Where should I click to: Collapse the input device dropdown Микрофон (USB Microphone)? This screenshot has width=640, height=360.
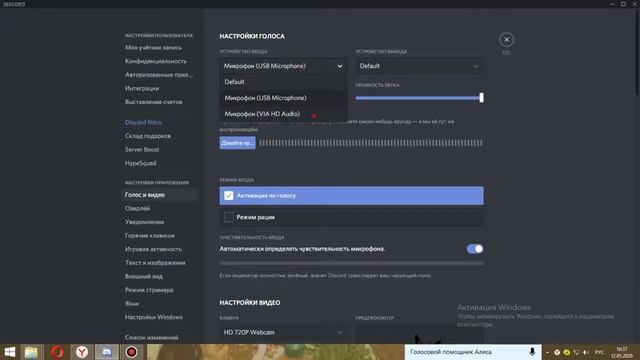[282, 66]
